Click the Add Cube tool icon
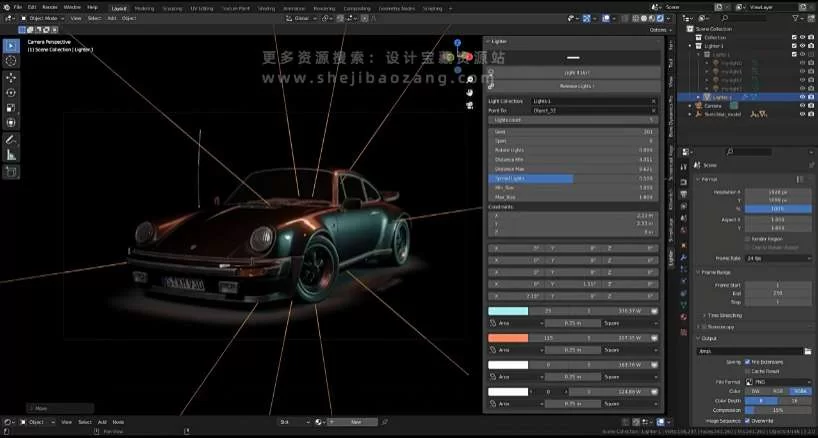The width and height of the screenshot is (818, 438). point(11,172)
